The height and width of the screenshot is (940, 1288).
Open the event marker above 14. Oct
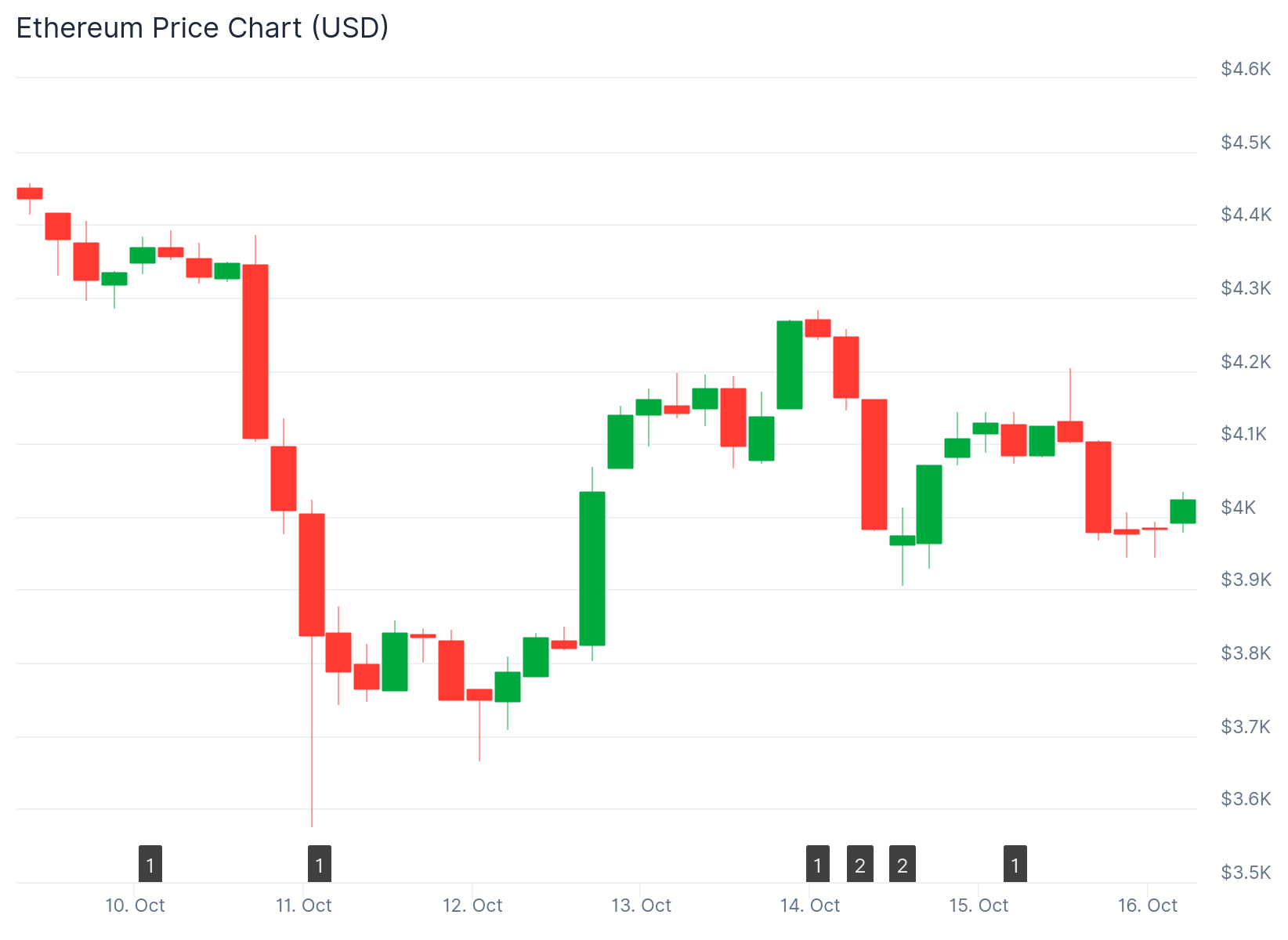(818, 865)
